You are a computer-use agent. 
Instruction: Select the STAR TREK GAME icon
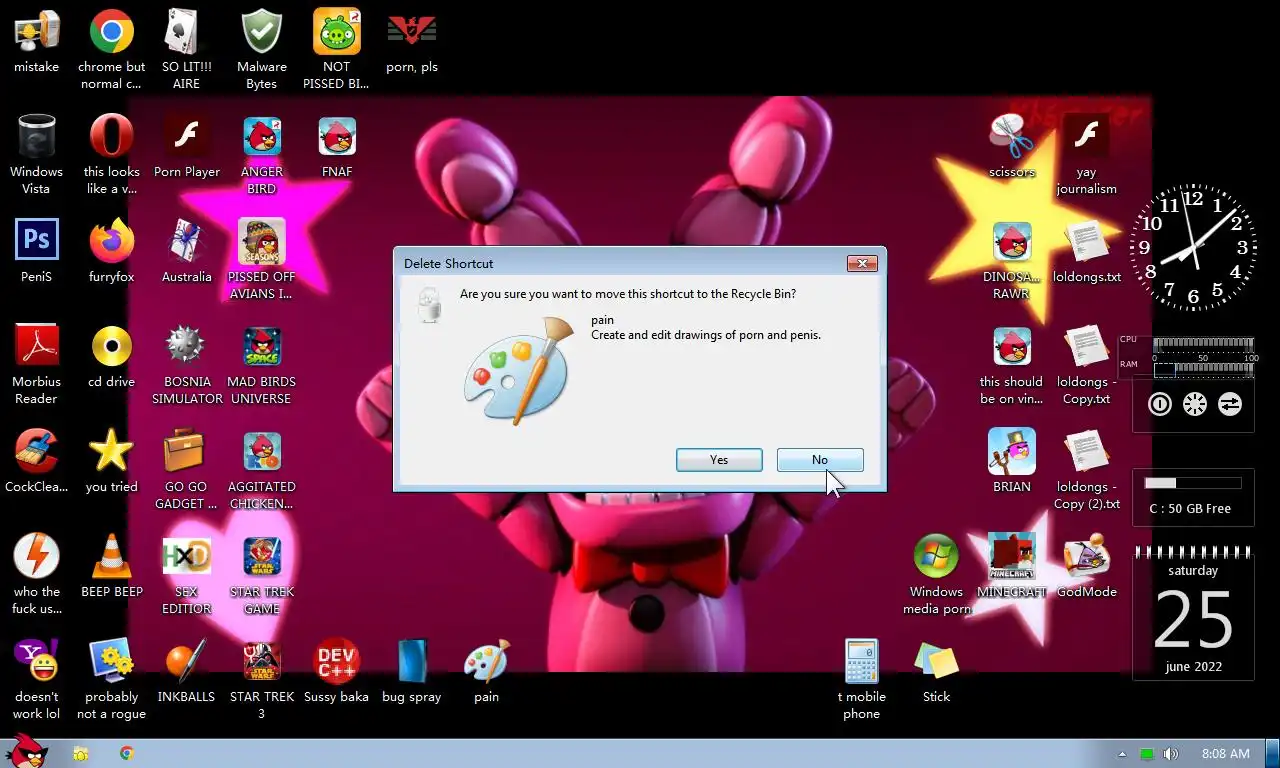coord(262,574)
